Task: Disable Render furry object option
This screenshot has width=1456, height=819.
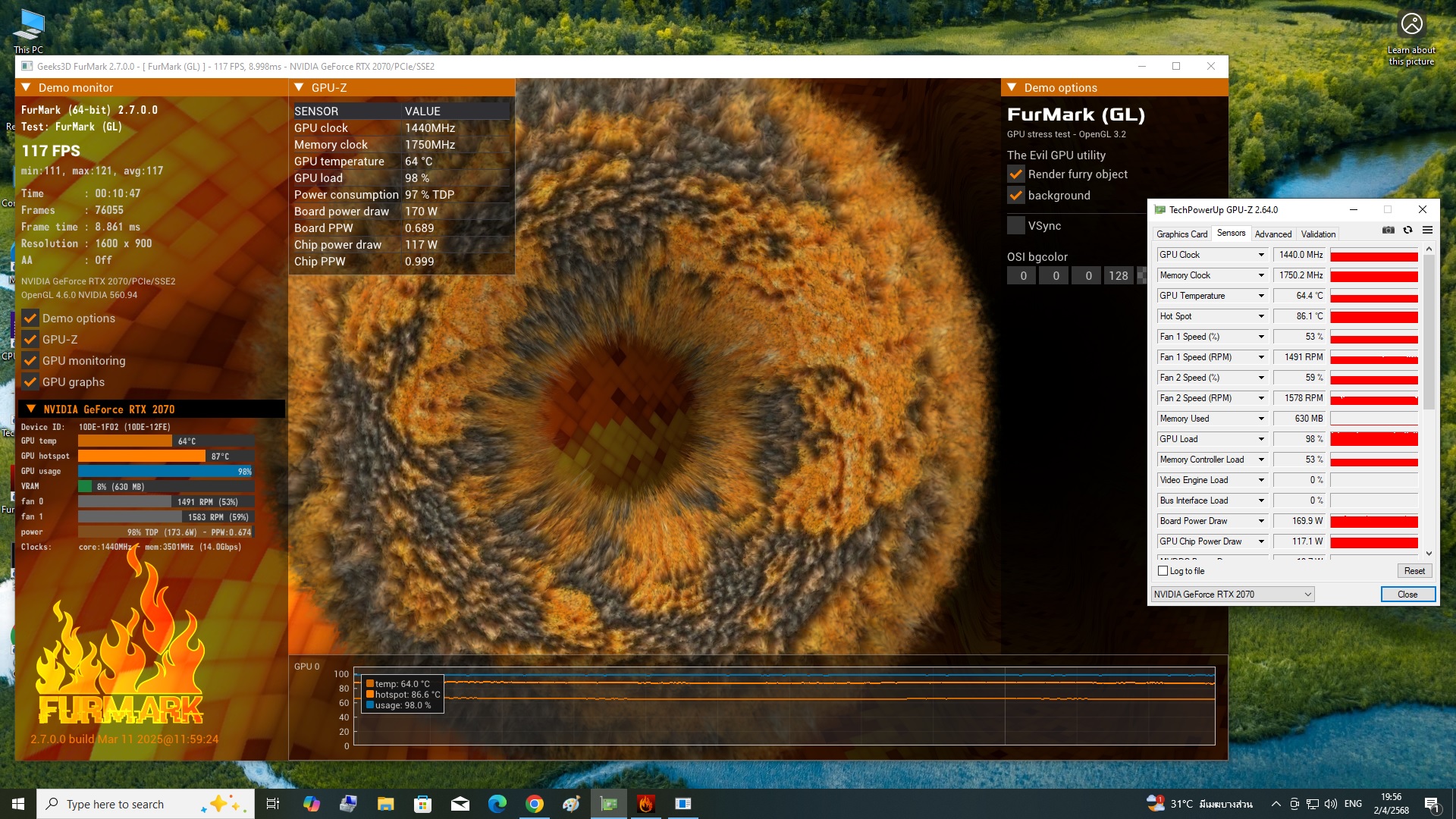Action: point(1016,174)
